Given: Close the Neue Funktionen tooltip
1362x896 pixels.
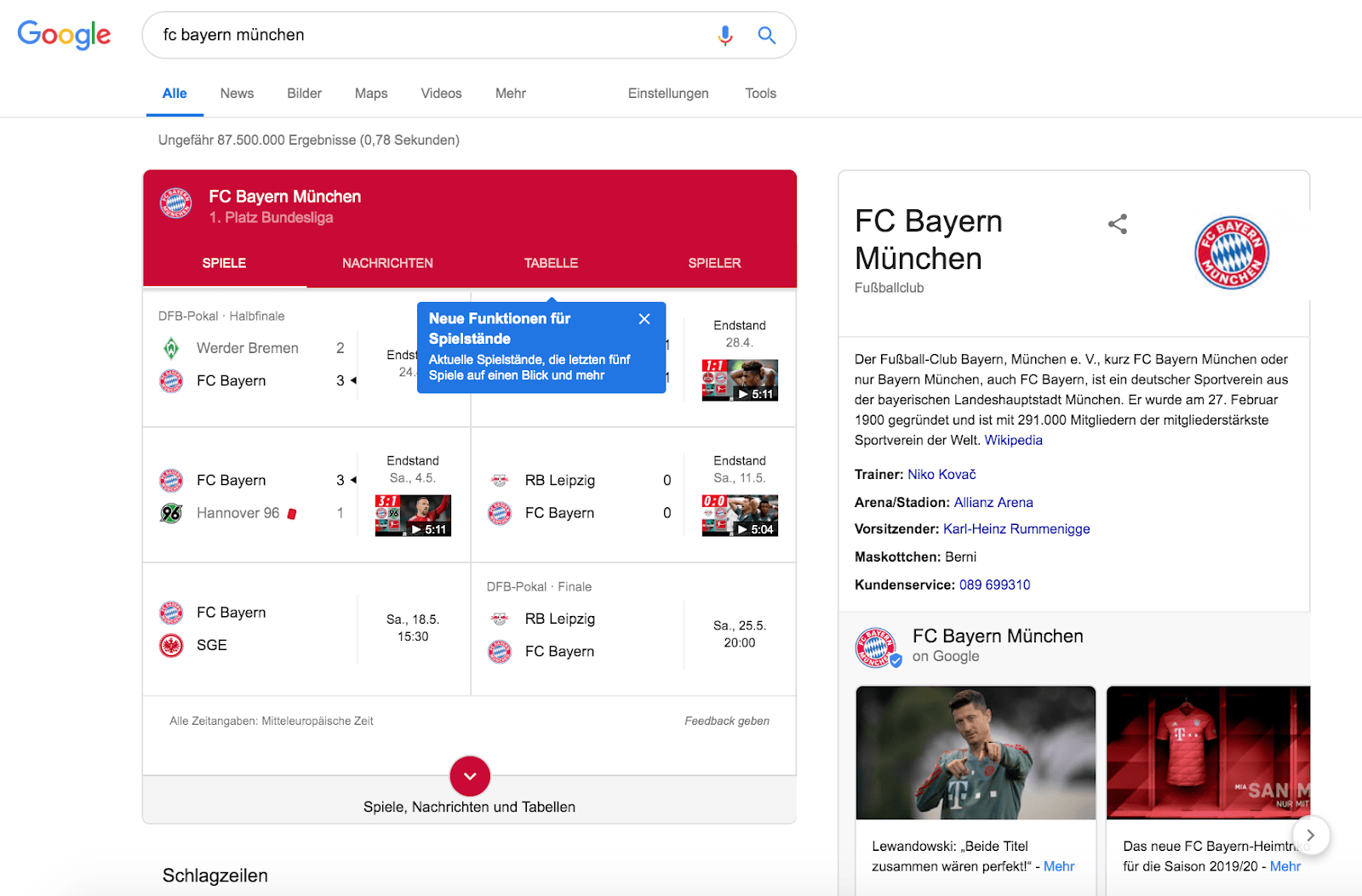Looking at the screenshot, I should pos(644,319).
